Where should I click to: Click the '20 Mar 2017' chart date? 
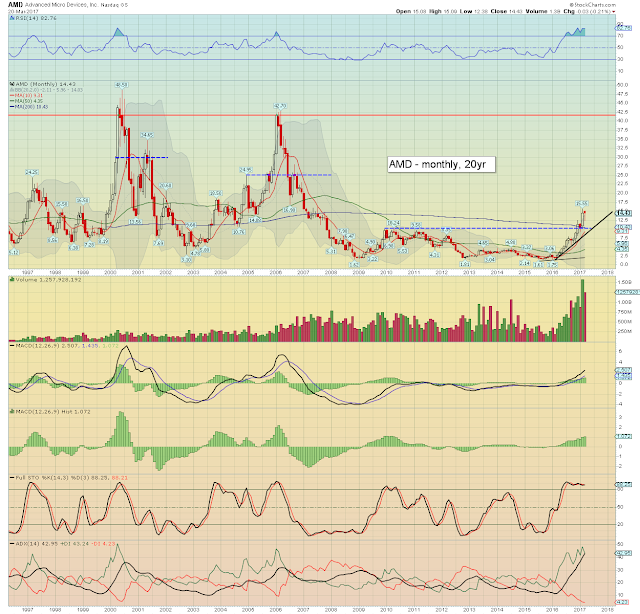(23, 11)
